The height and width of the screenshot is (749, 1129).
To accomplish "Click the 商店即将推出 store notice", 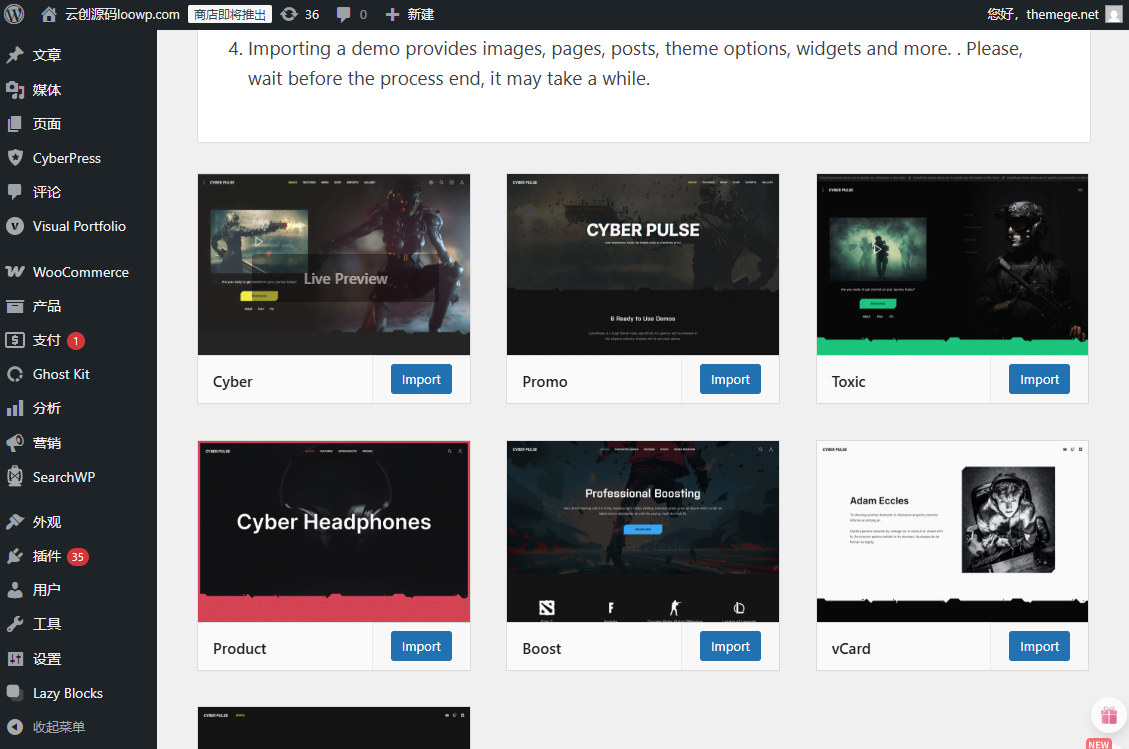I will coord(230,14).
